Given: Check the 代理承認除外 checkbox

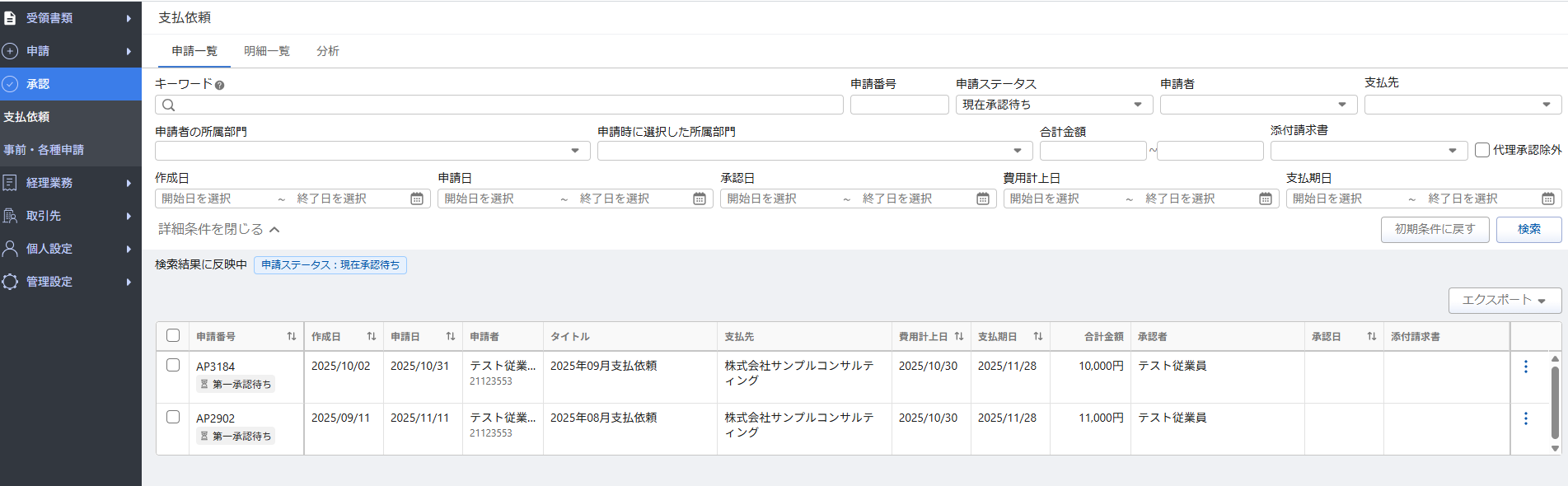Looking at the screenshot, I should tap(1482, 150).
